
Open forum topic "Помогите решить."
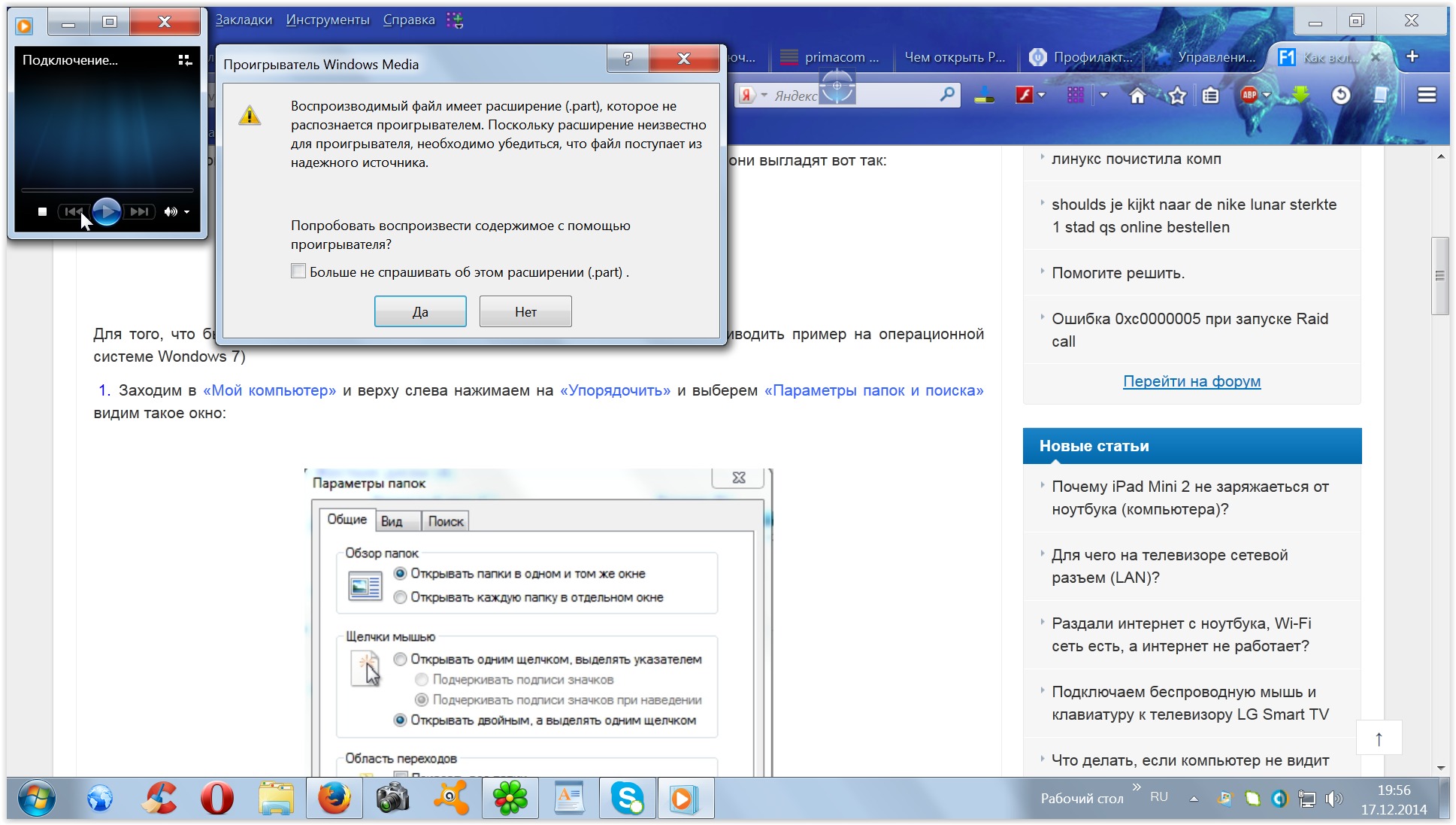pyautogui.click(x=1118, y=273)
